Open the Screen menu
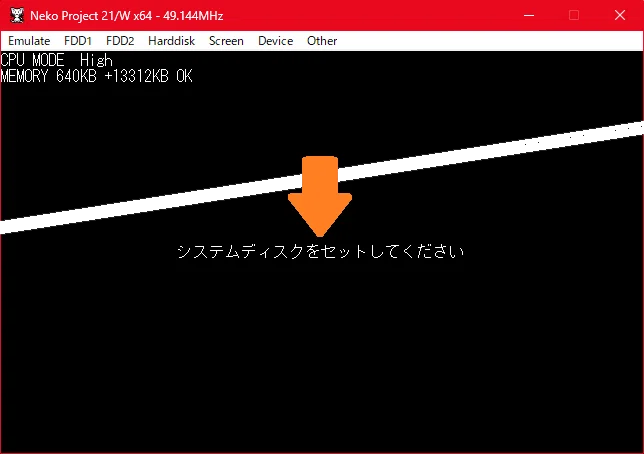This screenshot has height=454, width=644. (226, 41)
